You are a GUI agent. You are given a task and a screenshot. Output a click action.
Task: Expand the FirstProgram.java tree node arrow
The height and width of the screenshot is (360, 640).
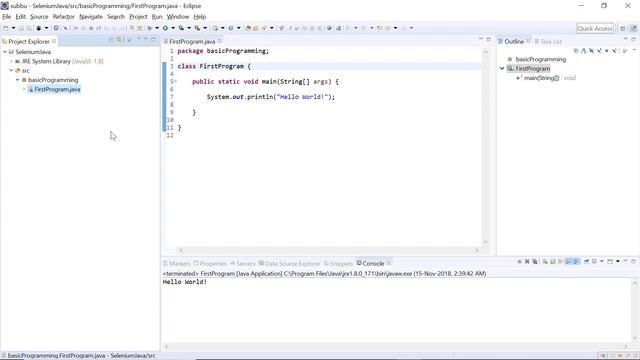point(24,89)
